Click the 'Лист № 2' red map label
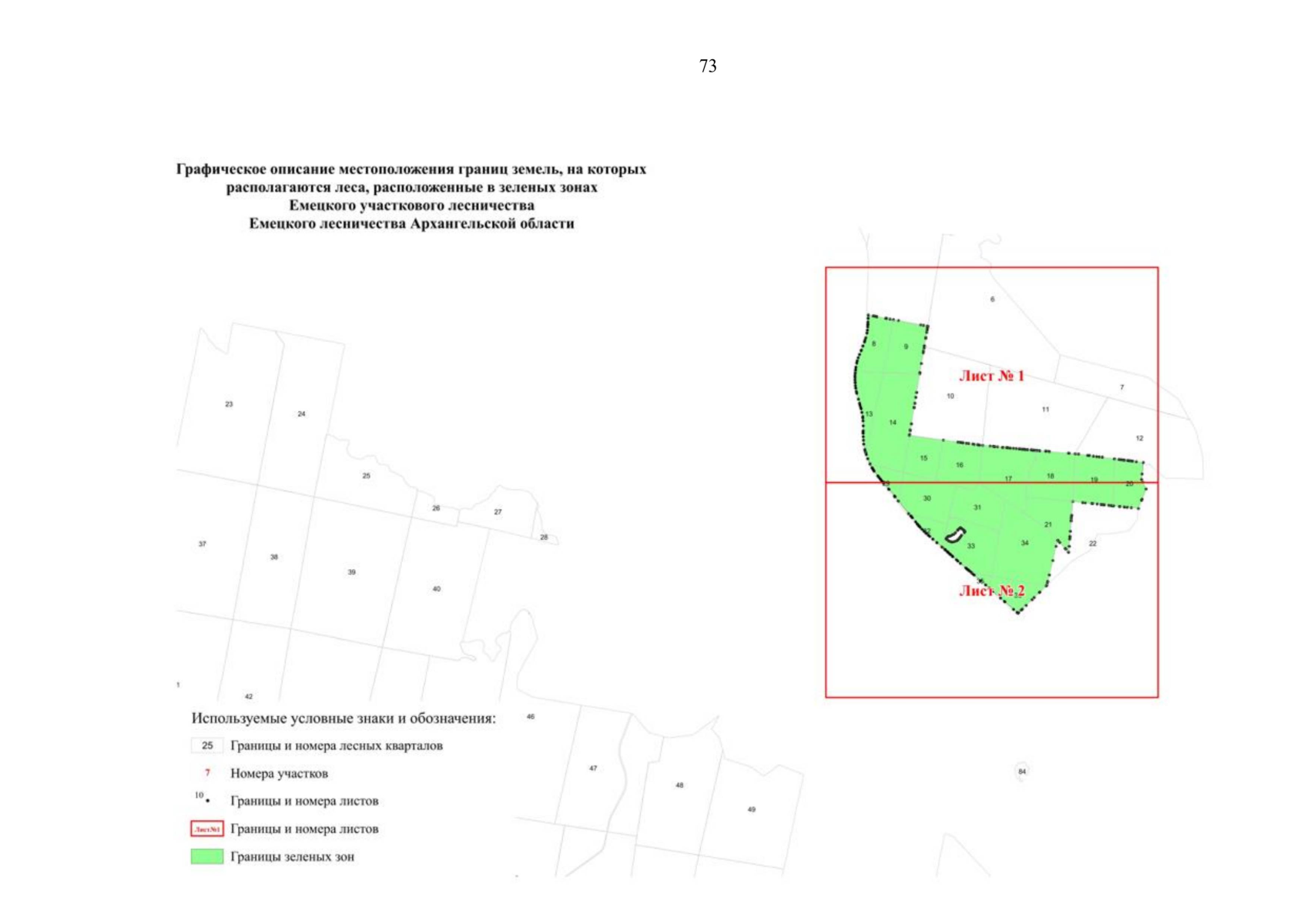Screen dimensions: 1307x924 coord(991,591)
